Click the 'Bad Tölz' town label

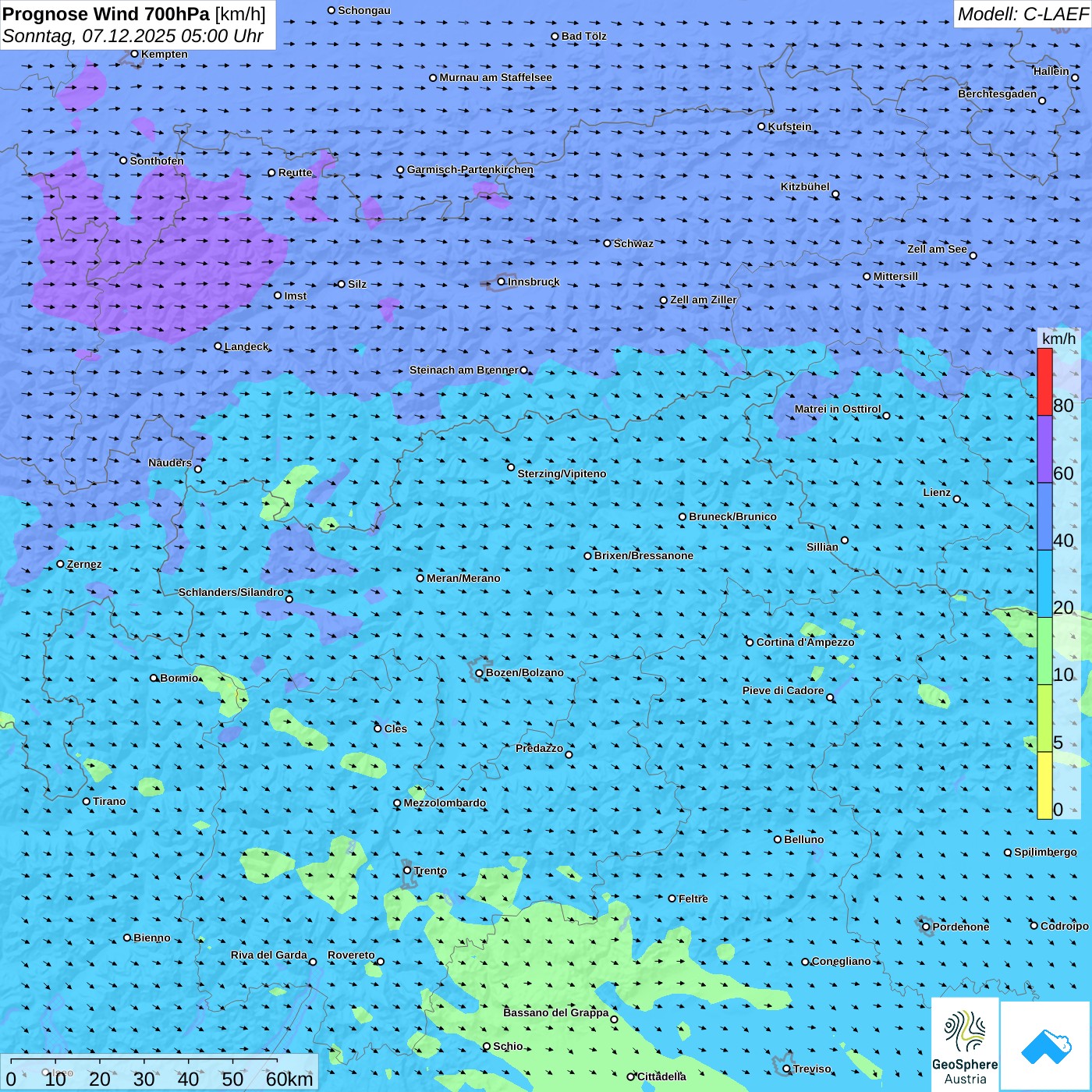pyautogui.click(x=583, y=36)
